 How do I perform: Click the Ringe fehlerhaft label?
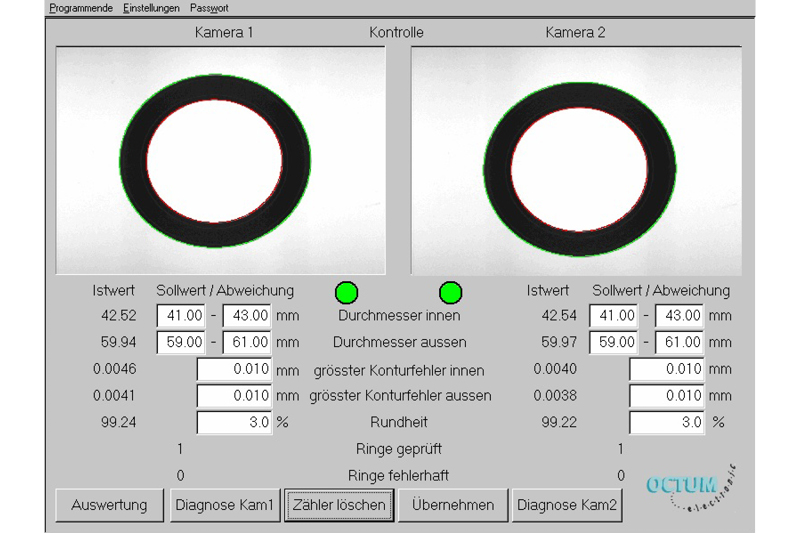(x=398, y=476)
